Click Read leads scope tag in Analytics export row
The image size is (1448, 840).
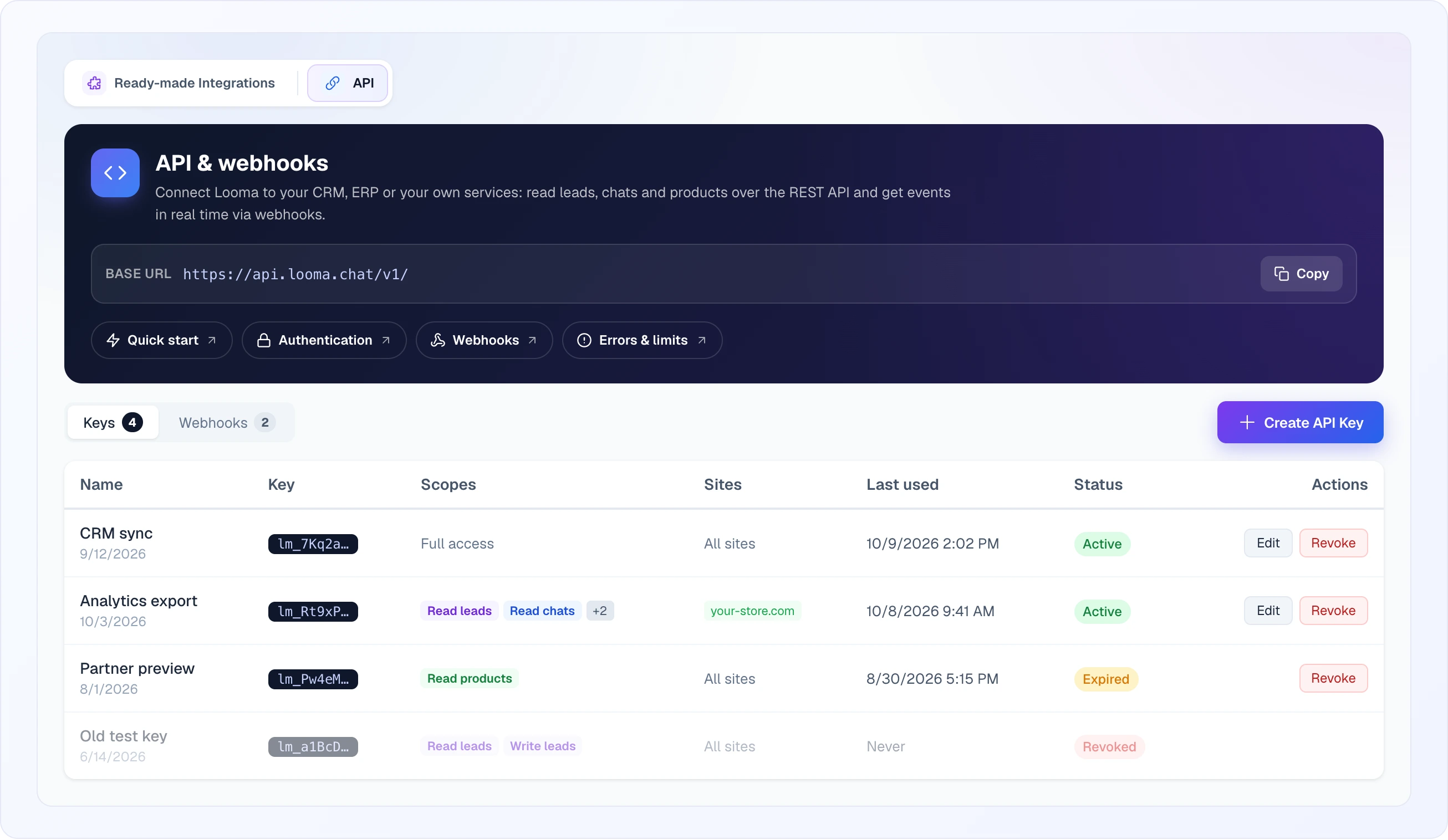pyautogui.click(x=459, y=612)
